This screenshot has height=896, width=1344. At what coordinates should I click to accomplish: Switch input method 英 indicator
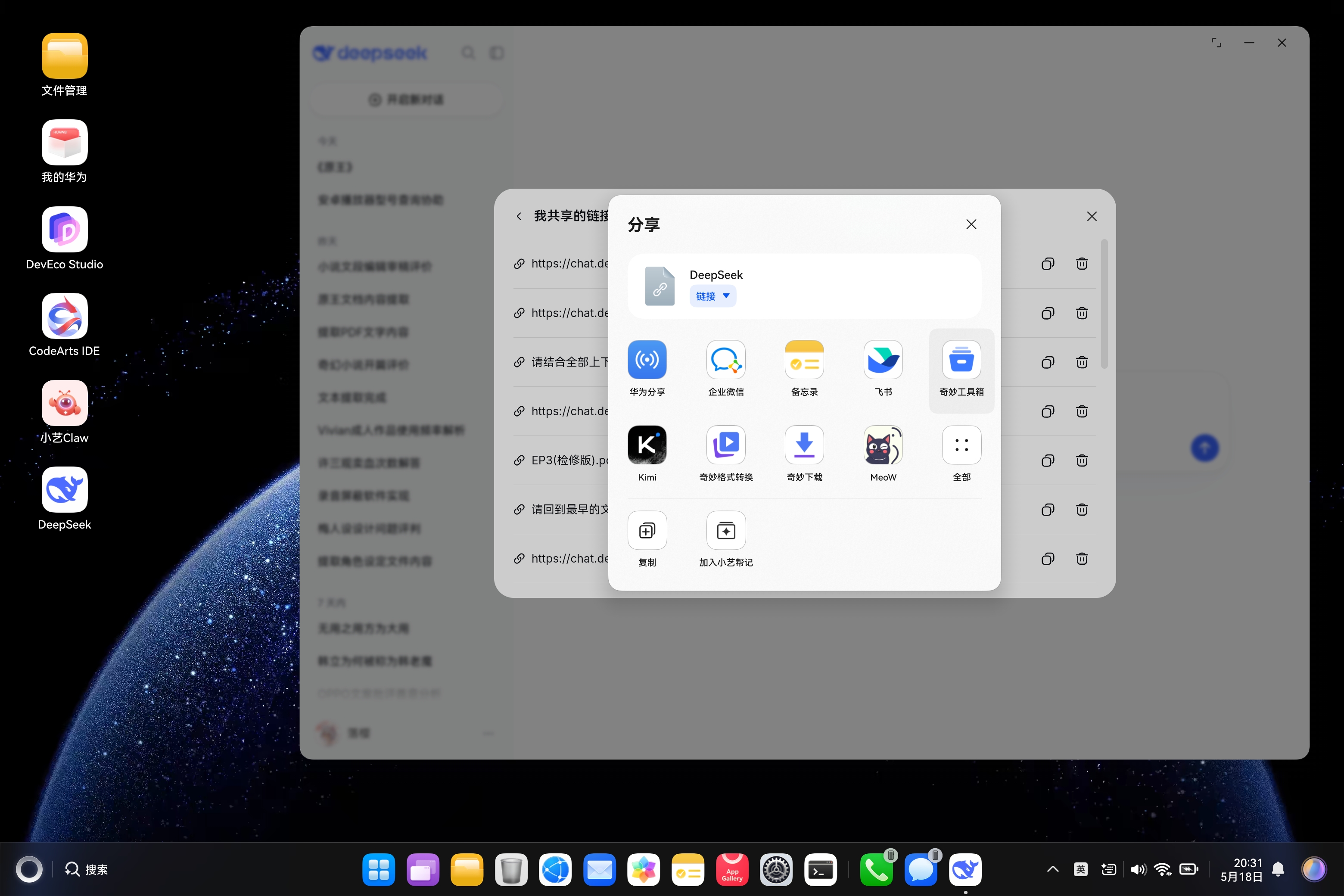click(1080, 869)
